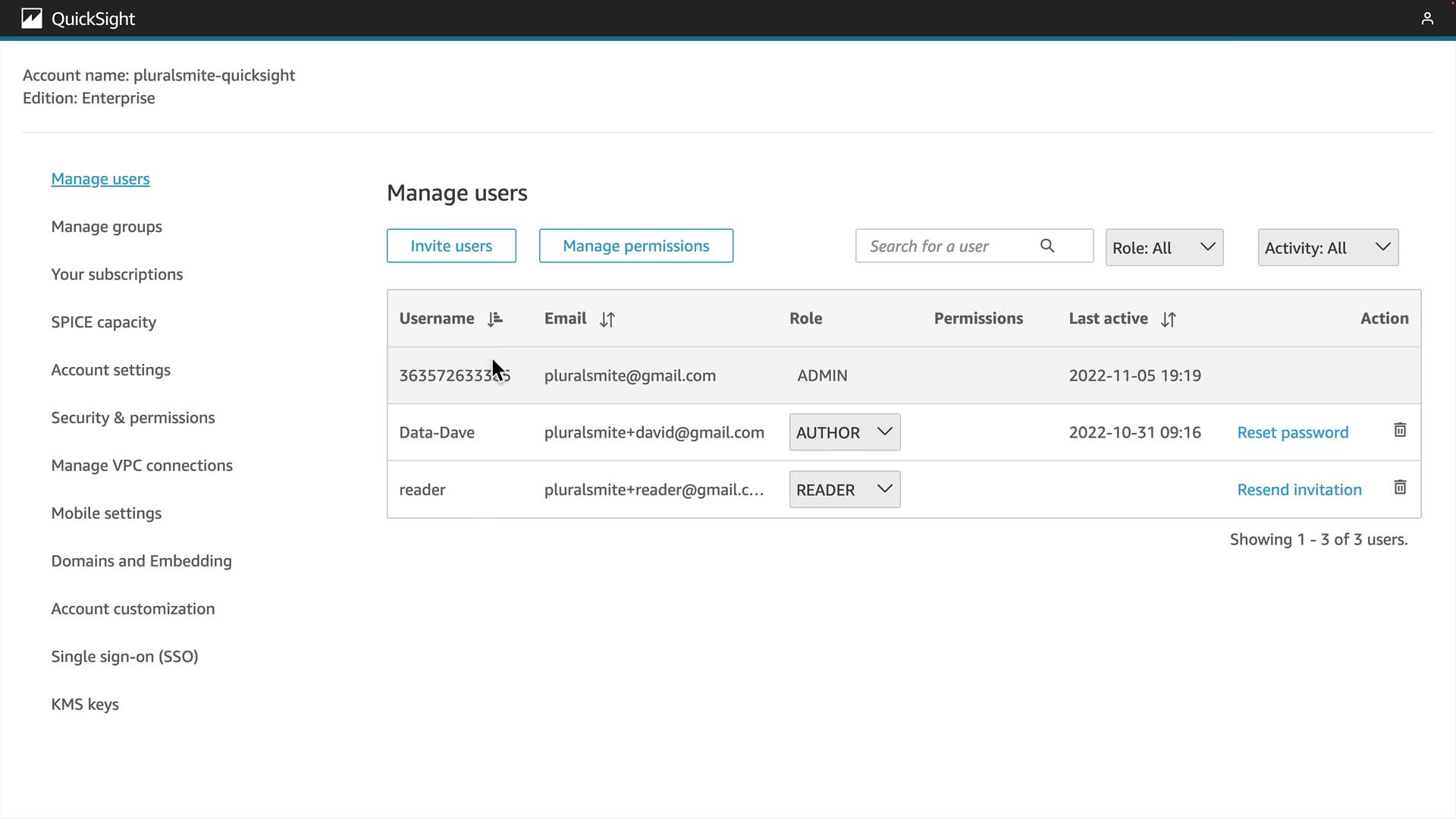Viewport: 1456px width, 819px height.
Task: Click the Invite users button
Action: [451, 246]
